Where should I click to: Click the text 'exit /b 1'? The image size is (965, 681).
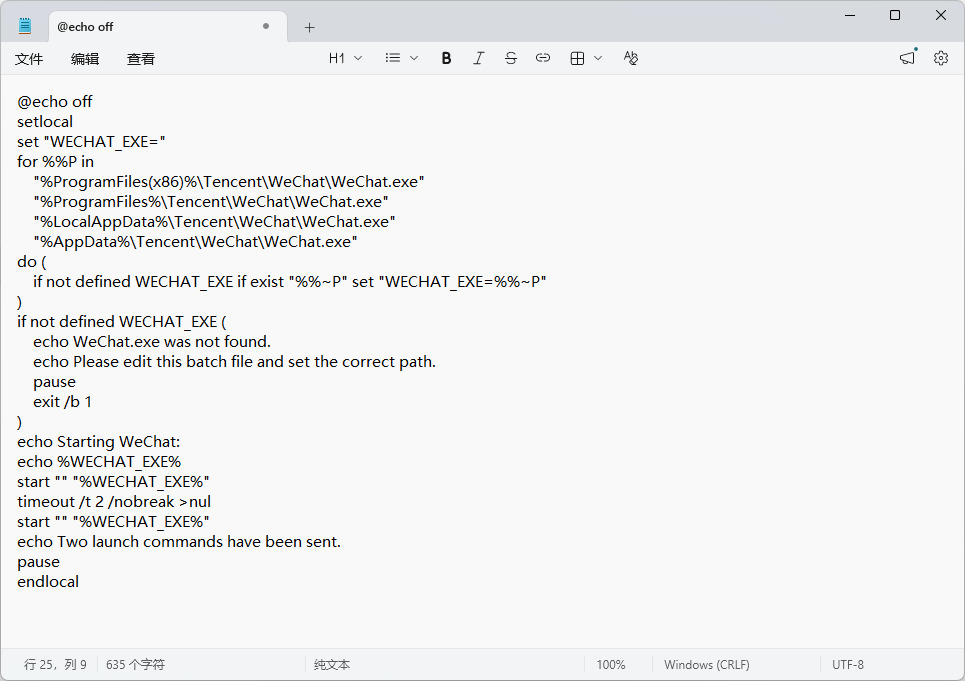[62, 402]
